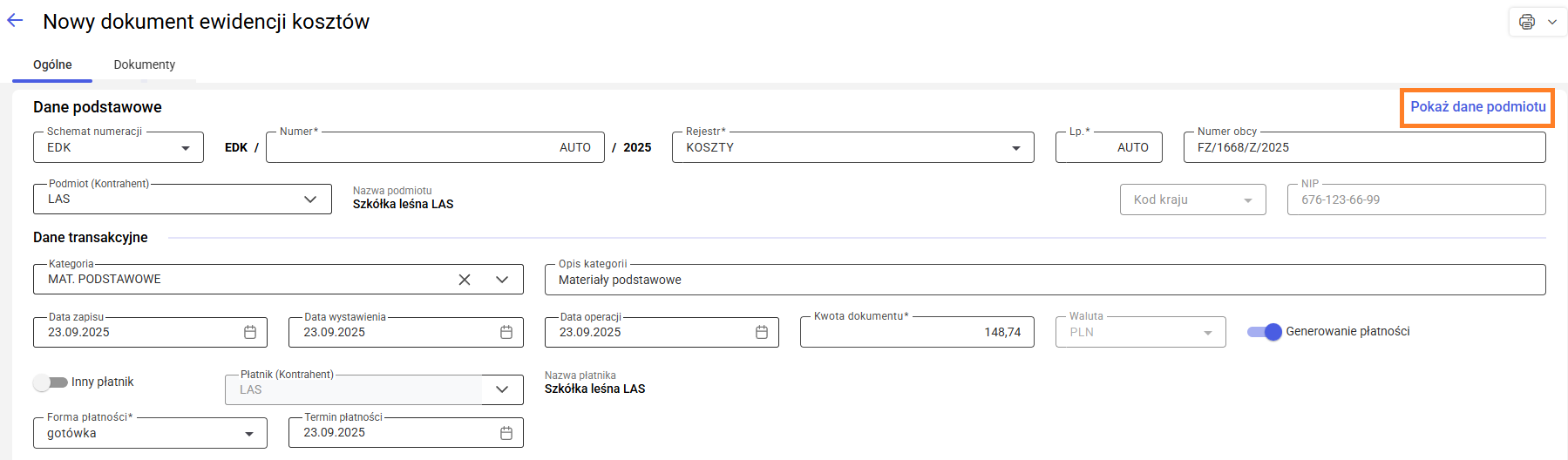
Task: Click the printer icon
Action: 1527,22
